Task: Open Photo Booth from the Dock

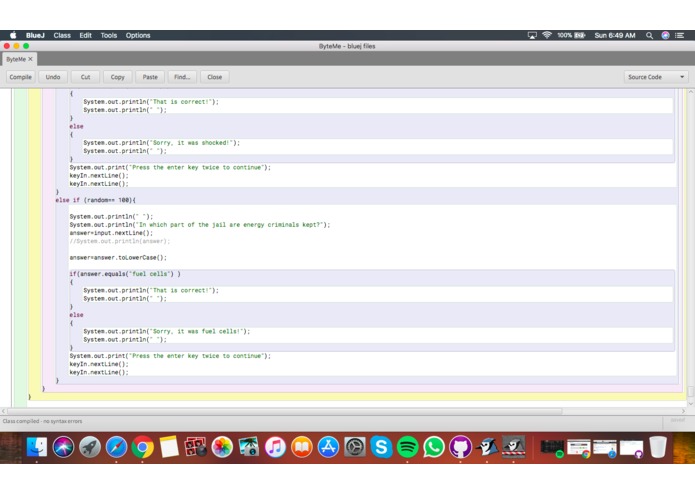Action: coord(195,447)
